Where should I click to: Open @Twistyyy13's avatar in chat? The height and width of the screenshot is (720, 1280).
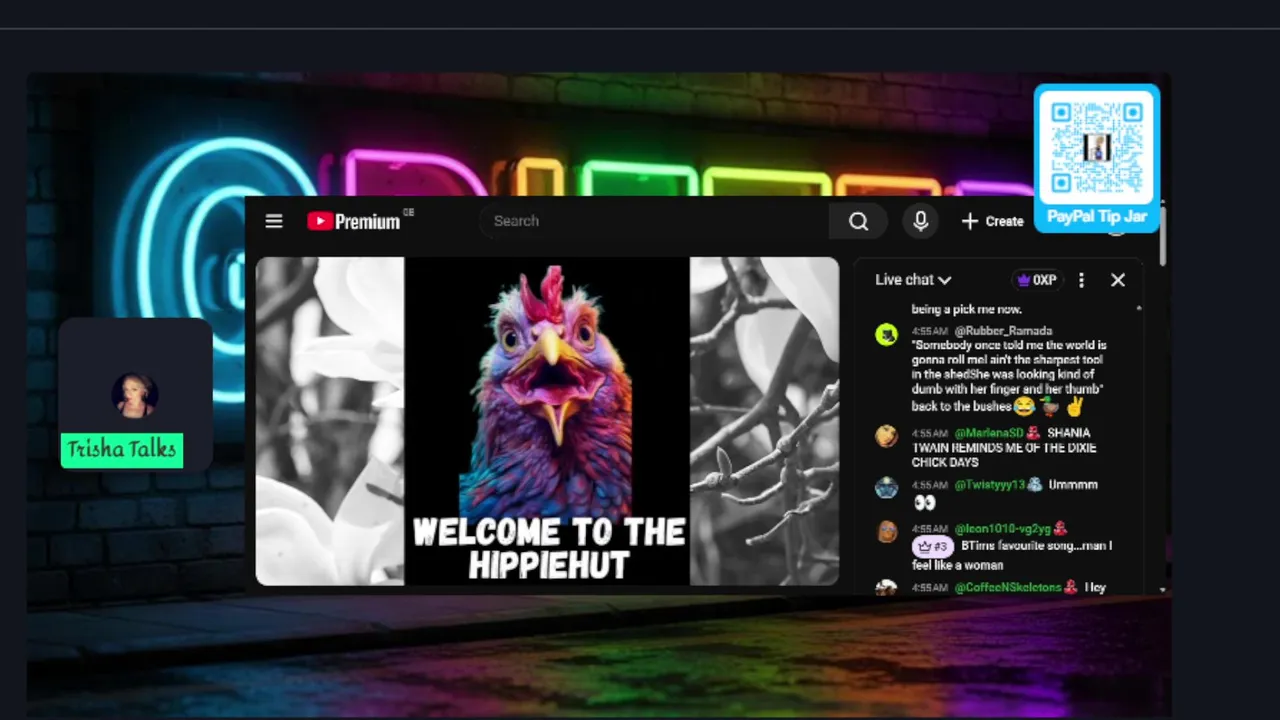point(887,488)
